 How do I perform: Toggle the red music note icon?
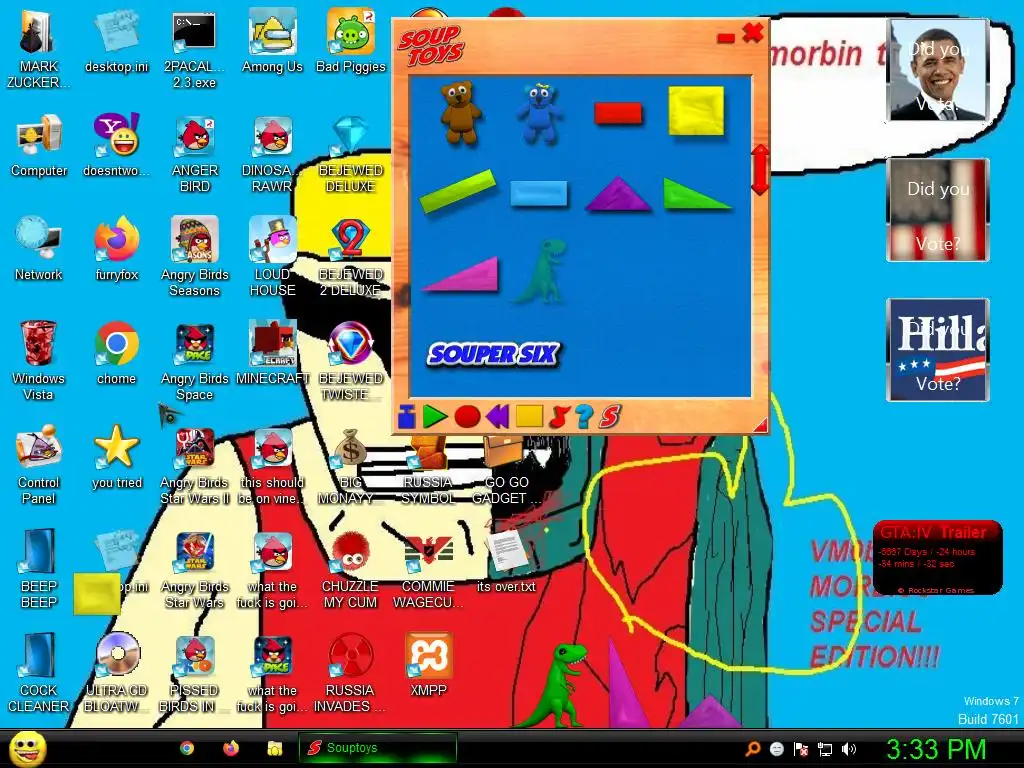click(x=559, y=416)
